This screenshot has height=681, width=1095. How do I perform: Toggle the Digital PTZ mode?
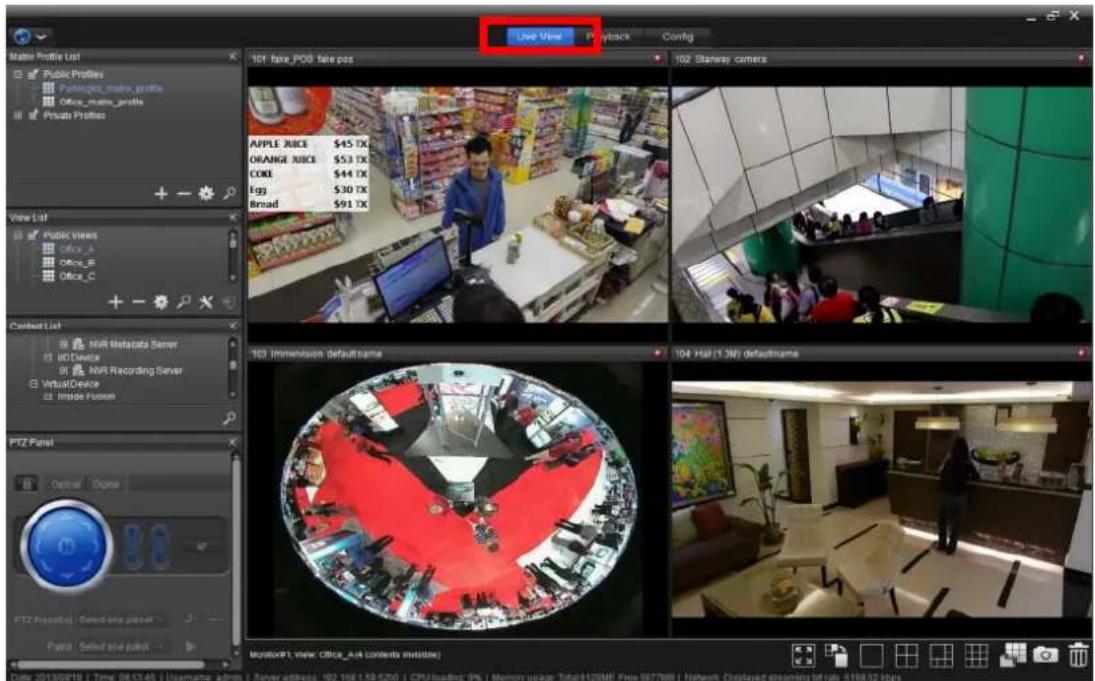105,484
